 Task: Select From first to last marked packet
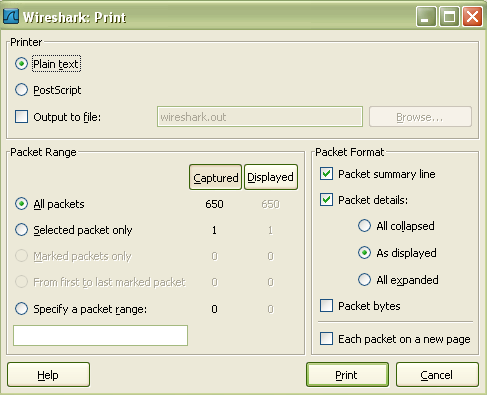pos(21,282)
